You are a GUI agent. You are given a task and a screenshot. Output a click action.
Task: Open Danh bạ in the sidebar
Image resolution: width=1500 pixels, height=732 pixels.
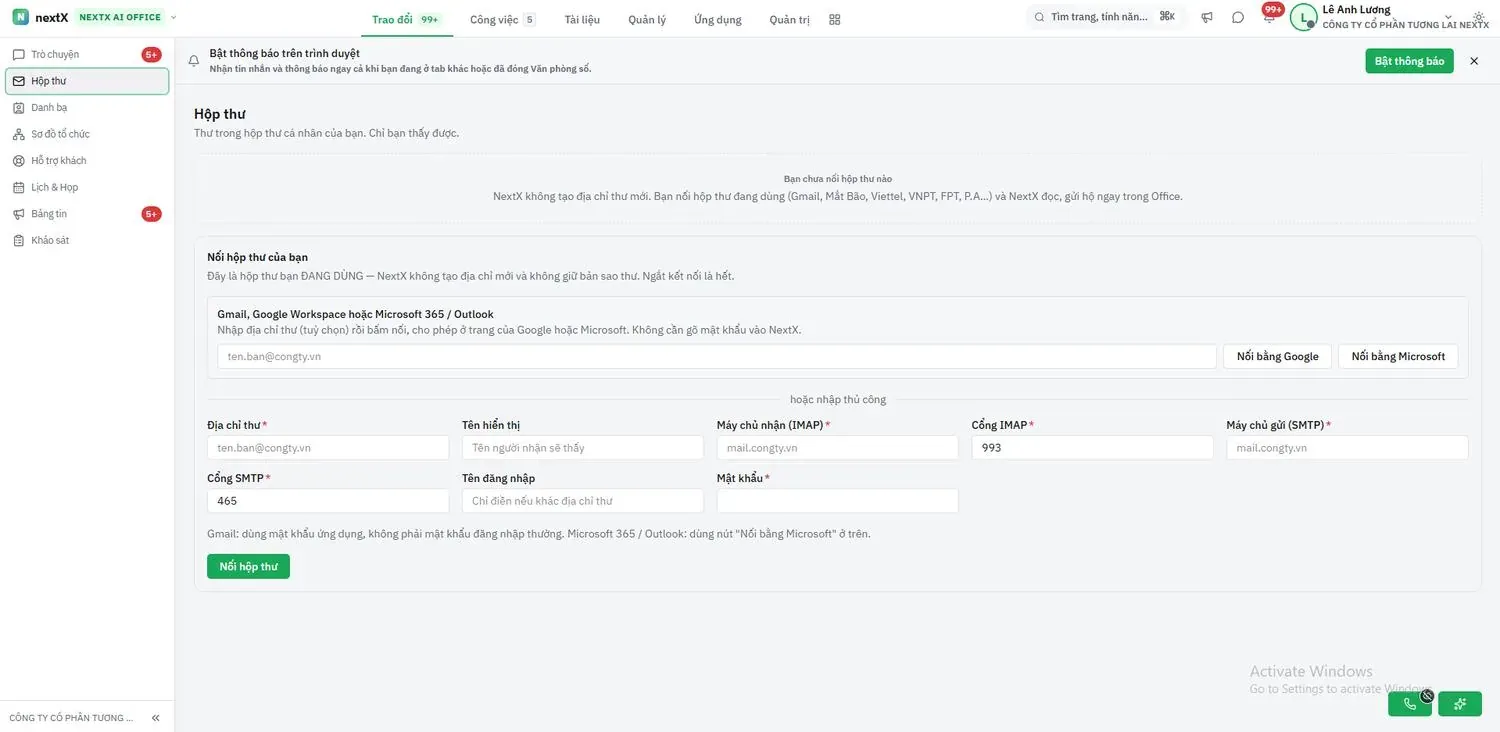click(x=87, y=107)
